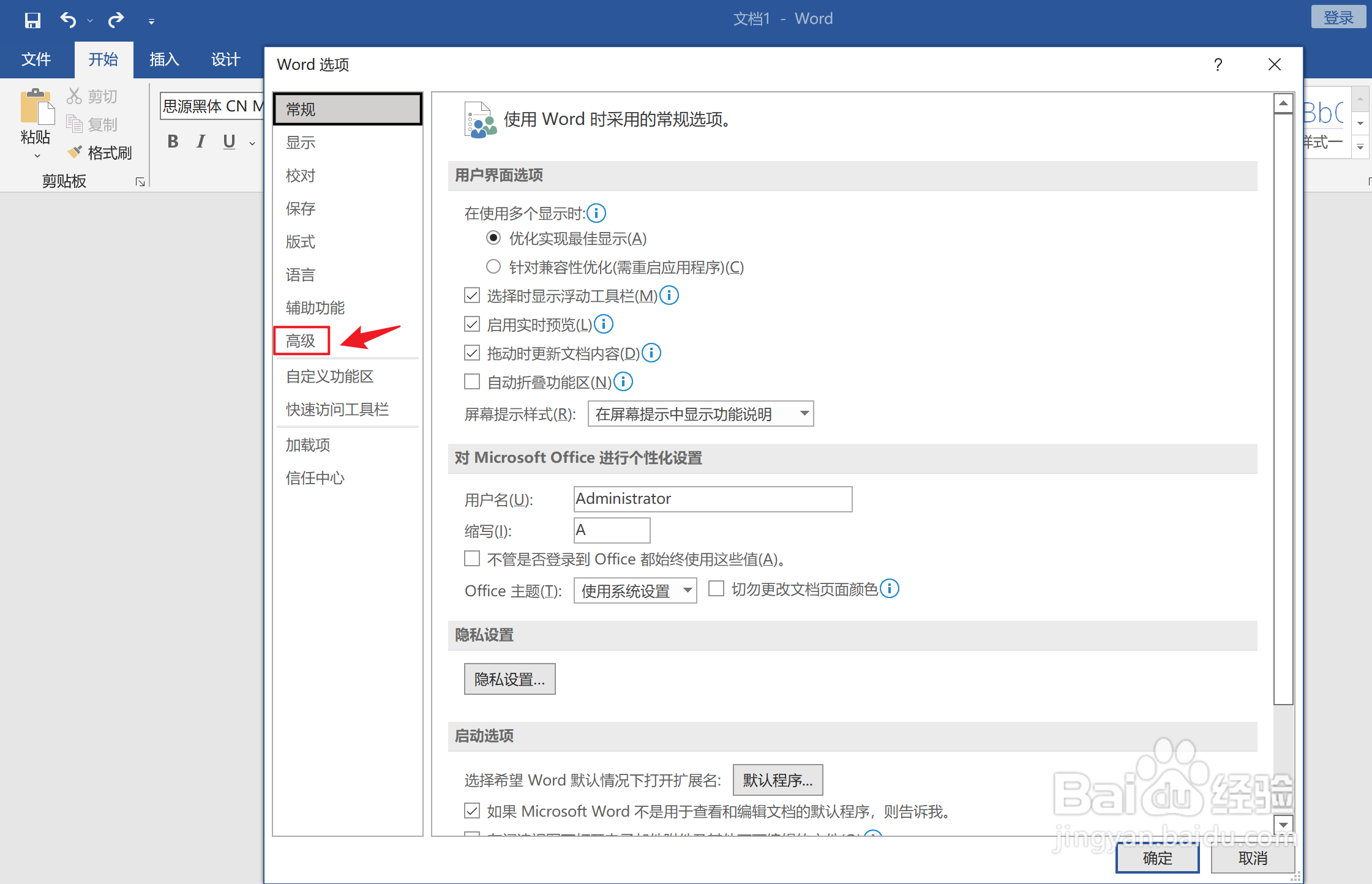Click the 隐私设置 button
Viewport: 1372px width, 884px height.
(x=509, y=679)
